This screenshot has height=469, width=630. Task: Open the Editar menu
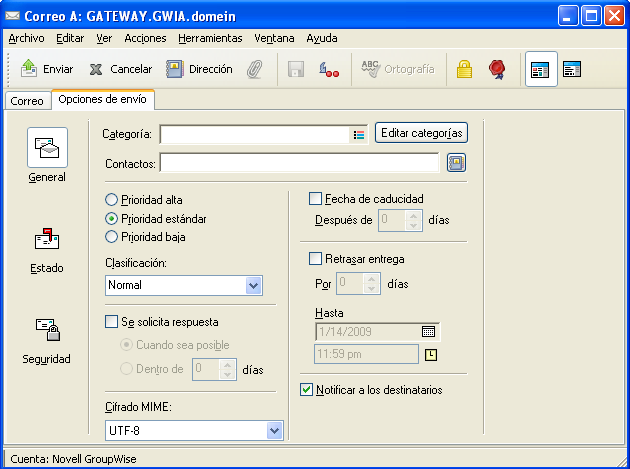(70, 38)
